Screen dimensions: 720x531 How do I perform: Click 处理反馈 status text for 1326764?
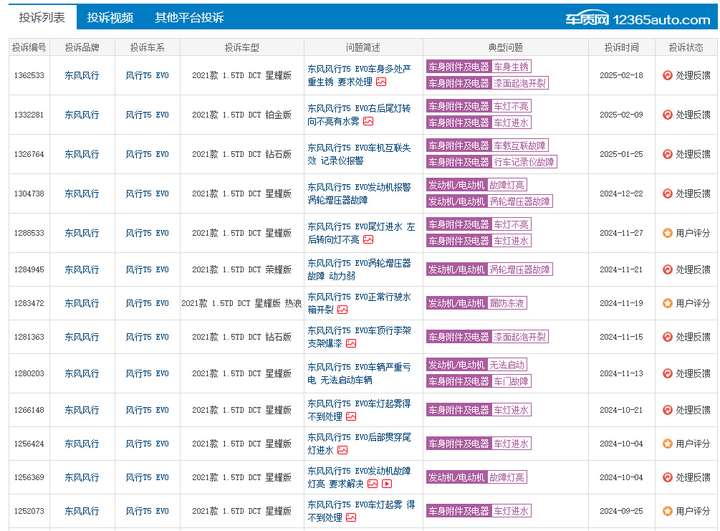pyautogui.click(x=692, y=154)
